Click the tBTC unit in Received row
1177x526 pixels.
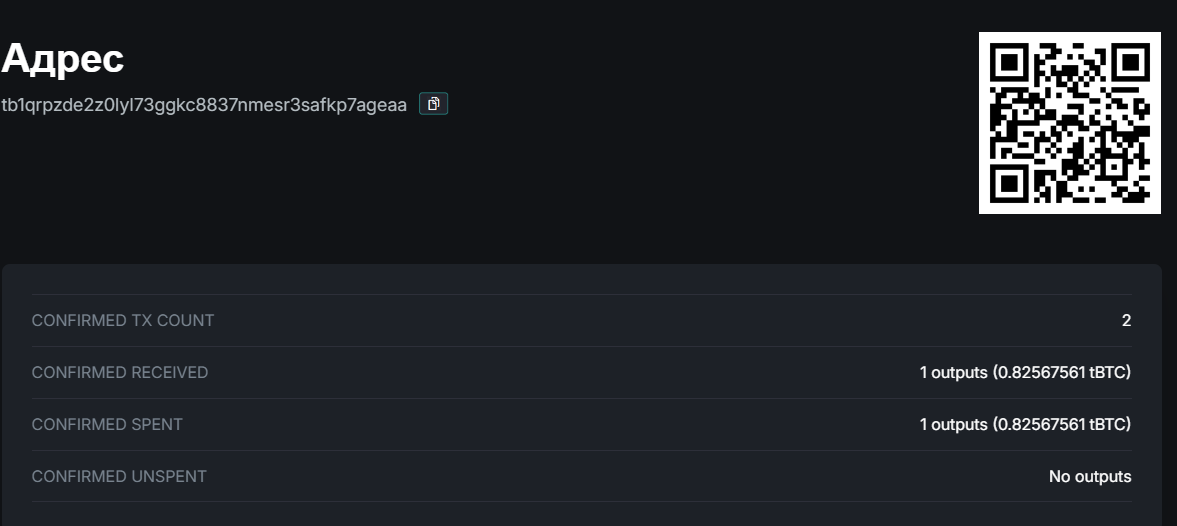[1108, 372]
